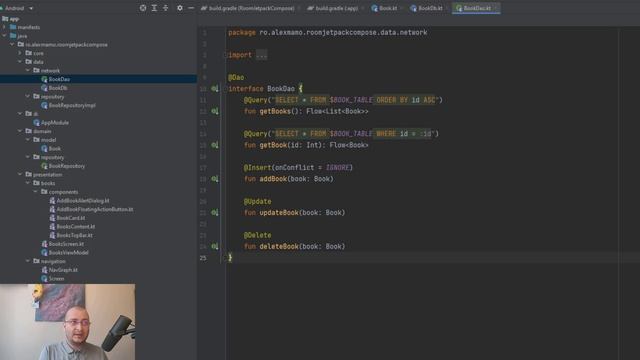The image size is (640, 360).
Task: Open the project panel gear settings
Action: pos(180,8)
